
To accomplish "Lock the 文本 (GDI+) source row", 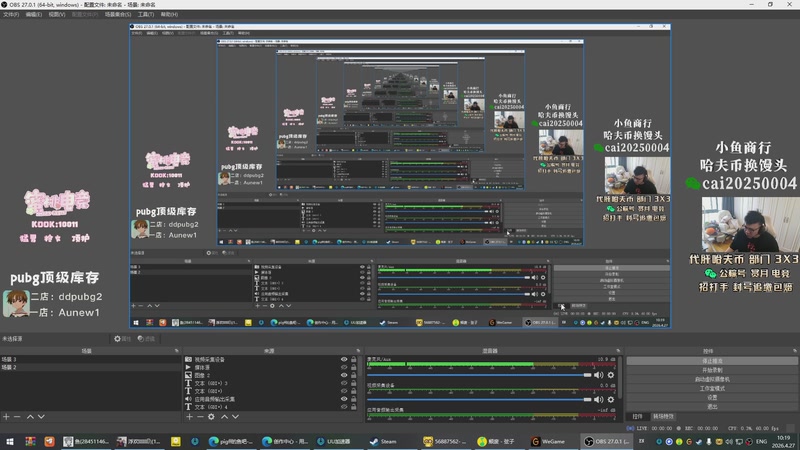I will [354, 391].
